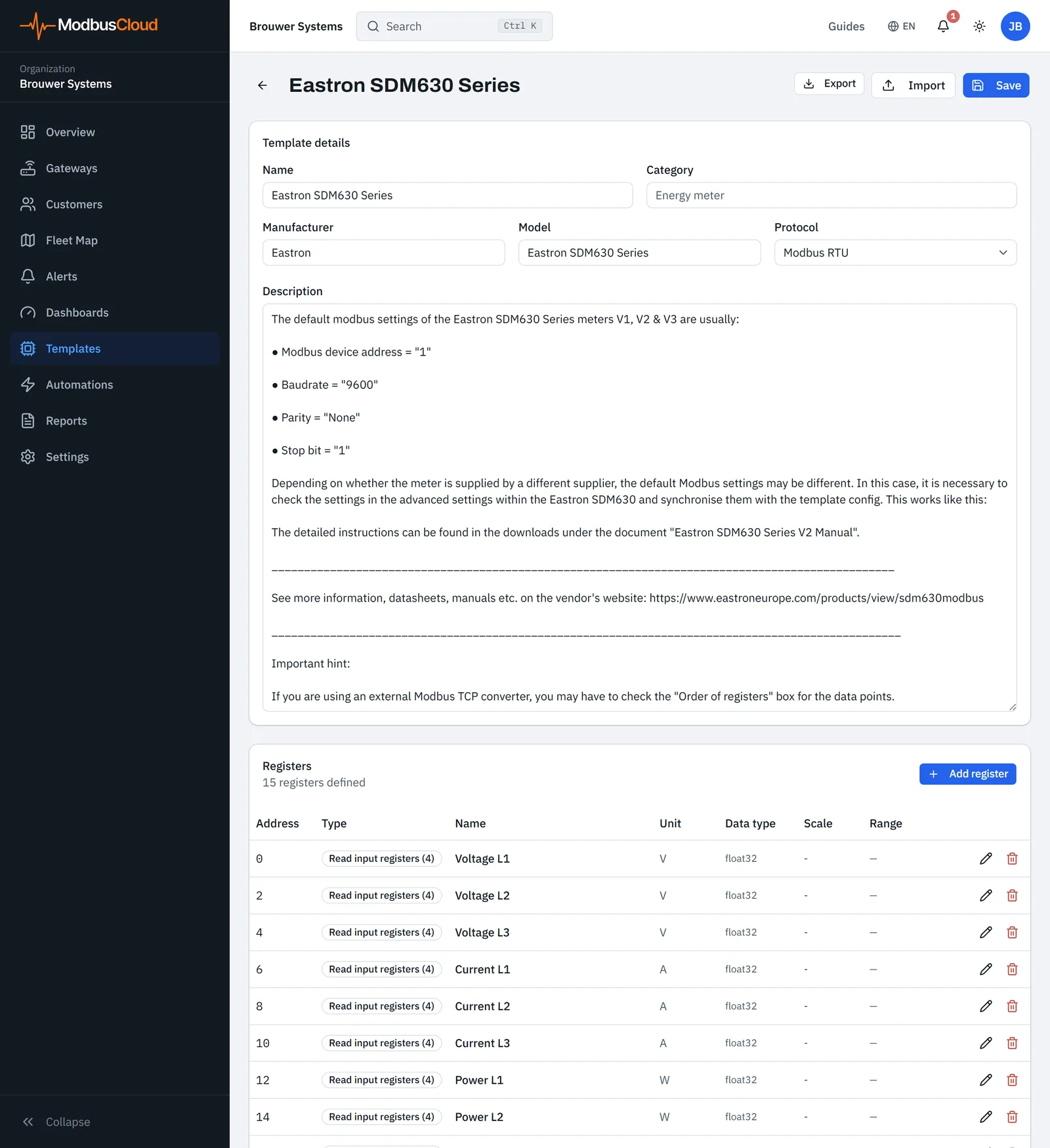Save the template
Screen dimensions: 1050x1148
click(x=996, y=85)
